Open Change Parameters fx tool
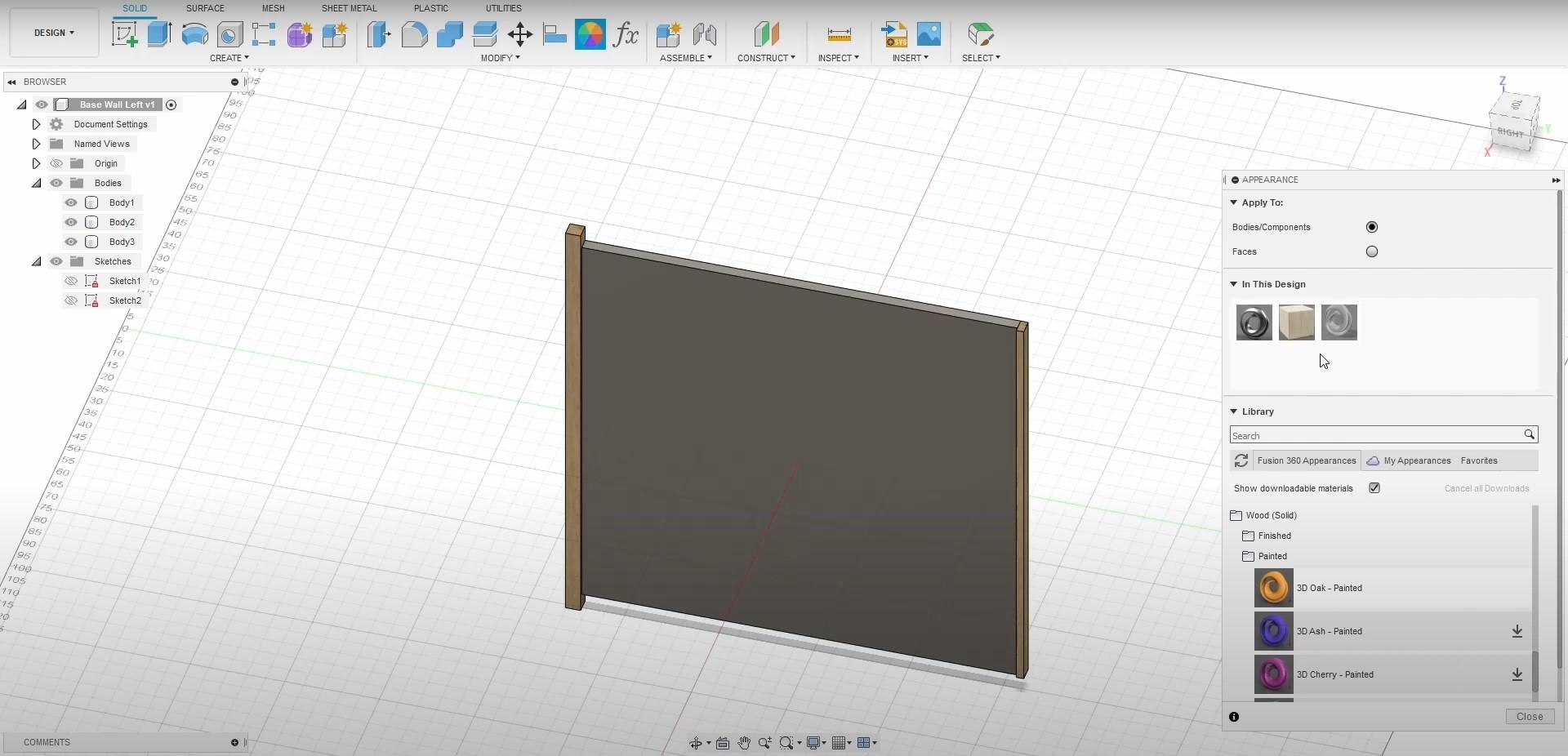1568x756 pixels. (626, 34)
